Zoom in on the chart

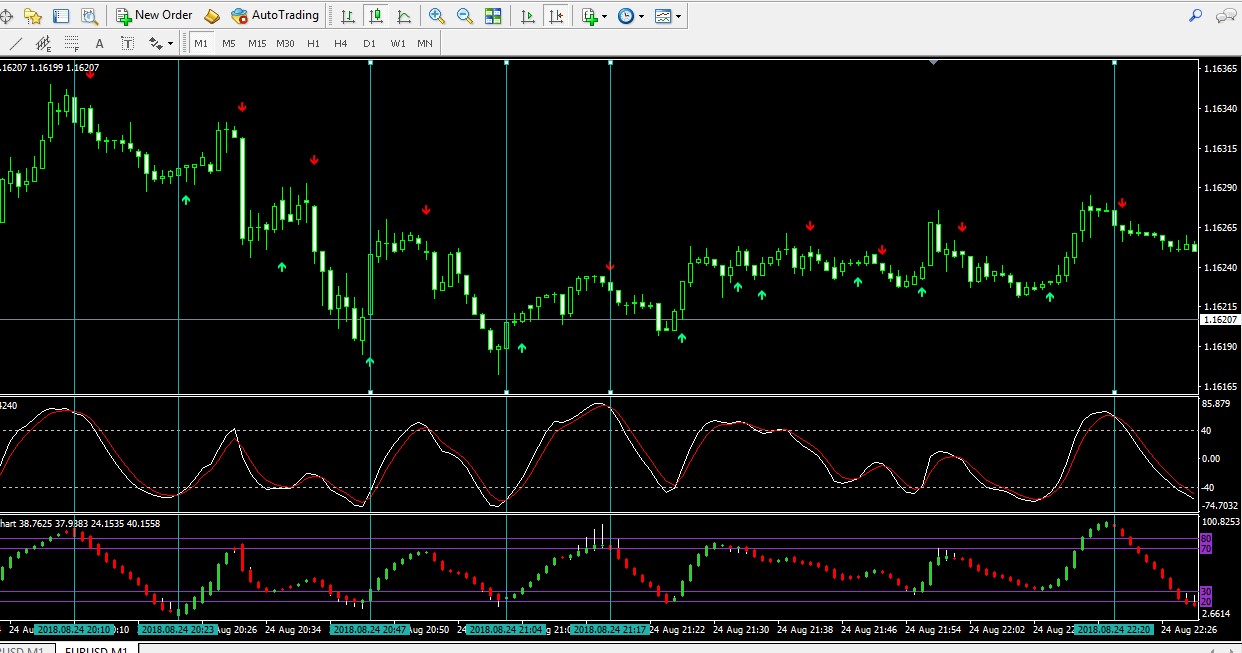[437, 16]
